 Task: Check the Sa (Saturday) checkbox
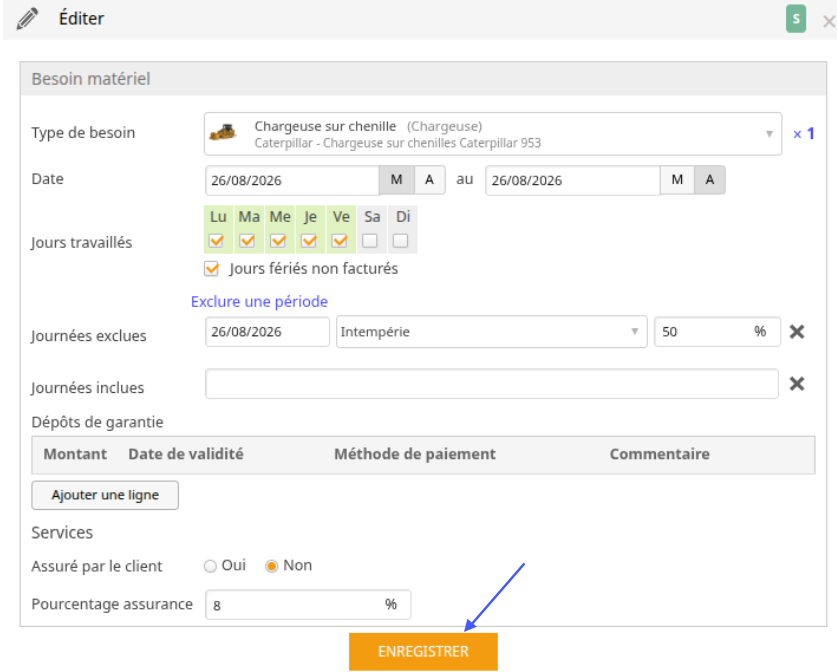tap(370, 241)
